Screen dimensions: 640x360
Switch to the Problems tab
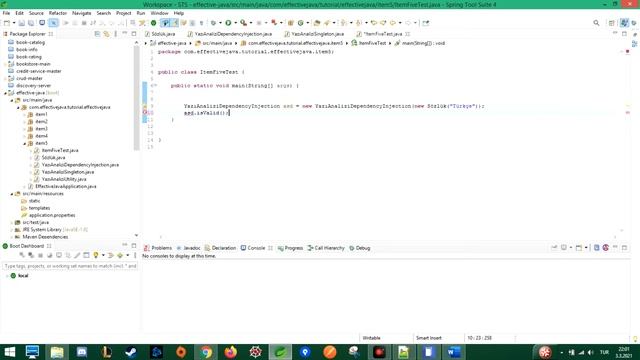(158, 248)
